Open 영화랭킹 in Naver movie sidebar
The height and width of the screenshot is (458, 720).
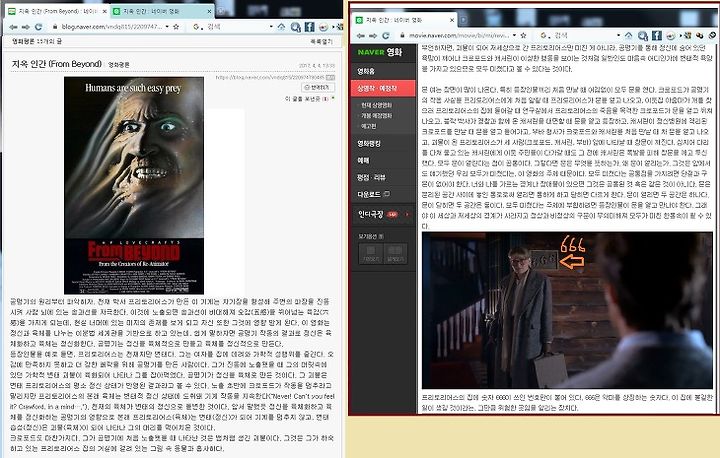[369, 144]
